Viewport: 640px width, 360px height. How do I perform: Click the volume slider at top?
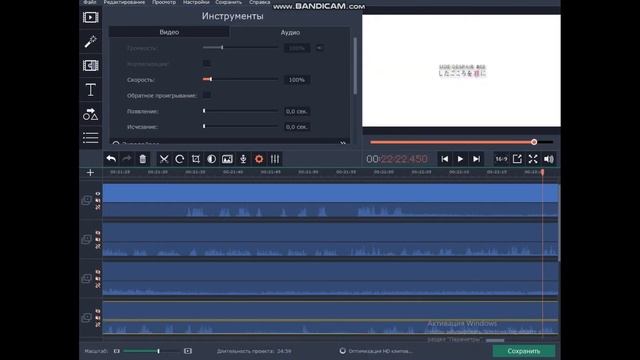[240, 48]
